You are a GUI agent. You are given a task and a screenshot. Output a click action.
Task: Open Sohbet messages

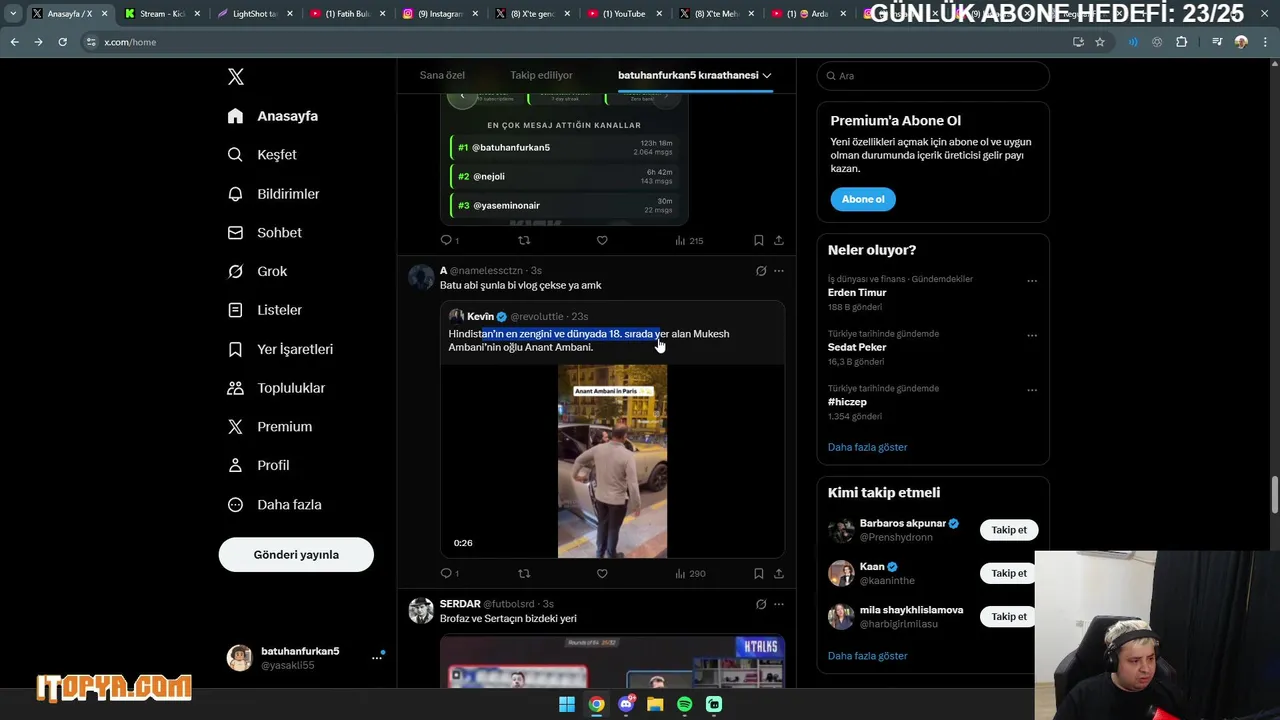265,232
